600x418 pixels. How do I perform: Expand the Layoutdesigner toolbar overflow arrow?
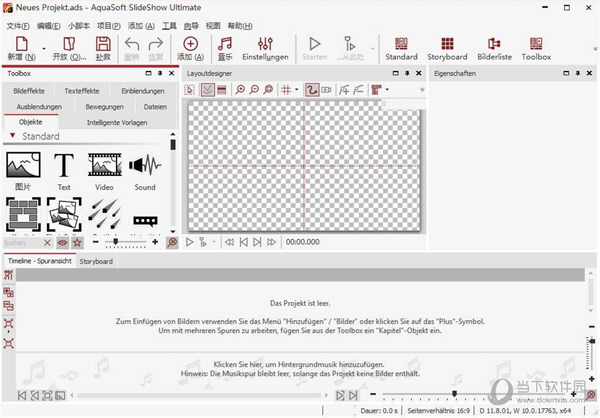422,90
